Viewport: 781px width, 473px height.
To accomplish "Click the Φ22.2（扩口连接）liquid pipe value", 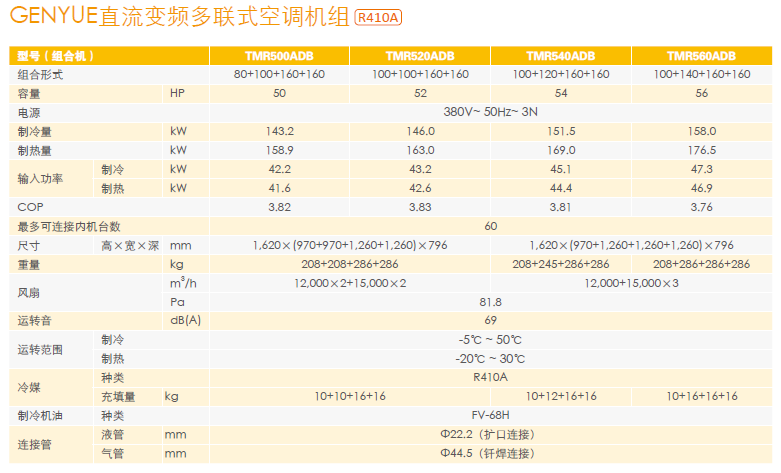I will tap(490, 434).
